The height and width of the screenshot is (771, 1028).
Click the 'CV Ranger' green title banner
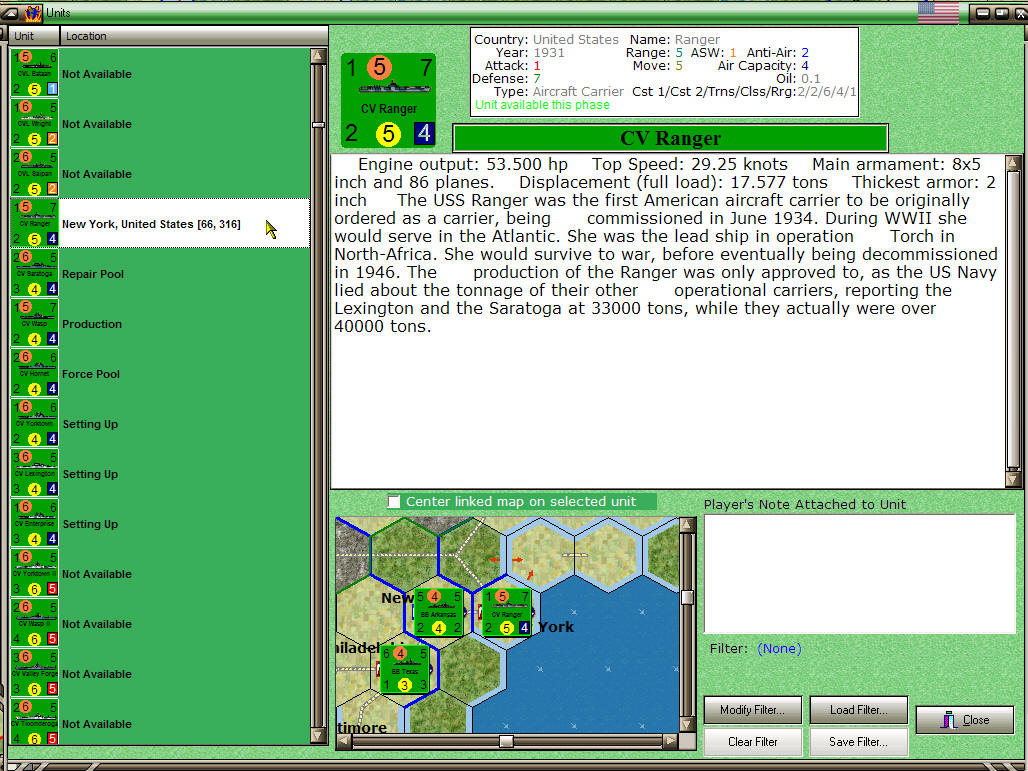coord(670,138)
